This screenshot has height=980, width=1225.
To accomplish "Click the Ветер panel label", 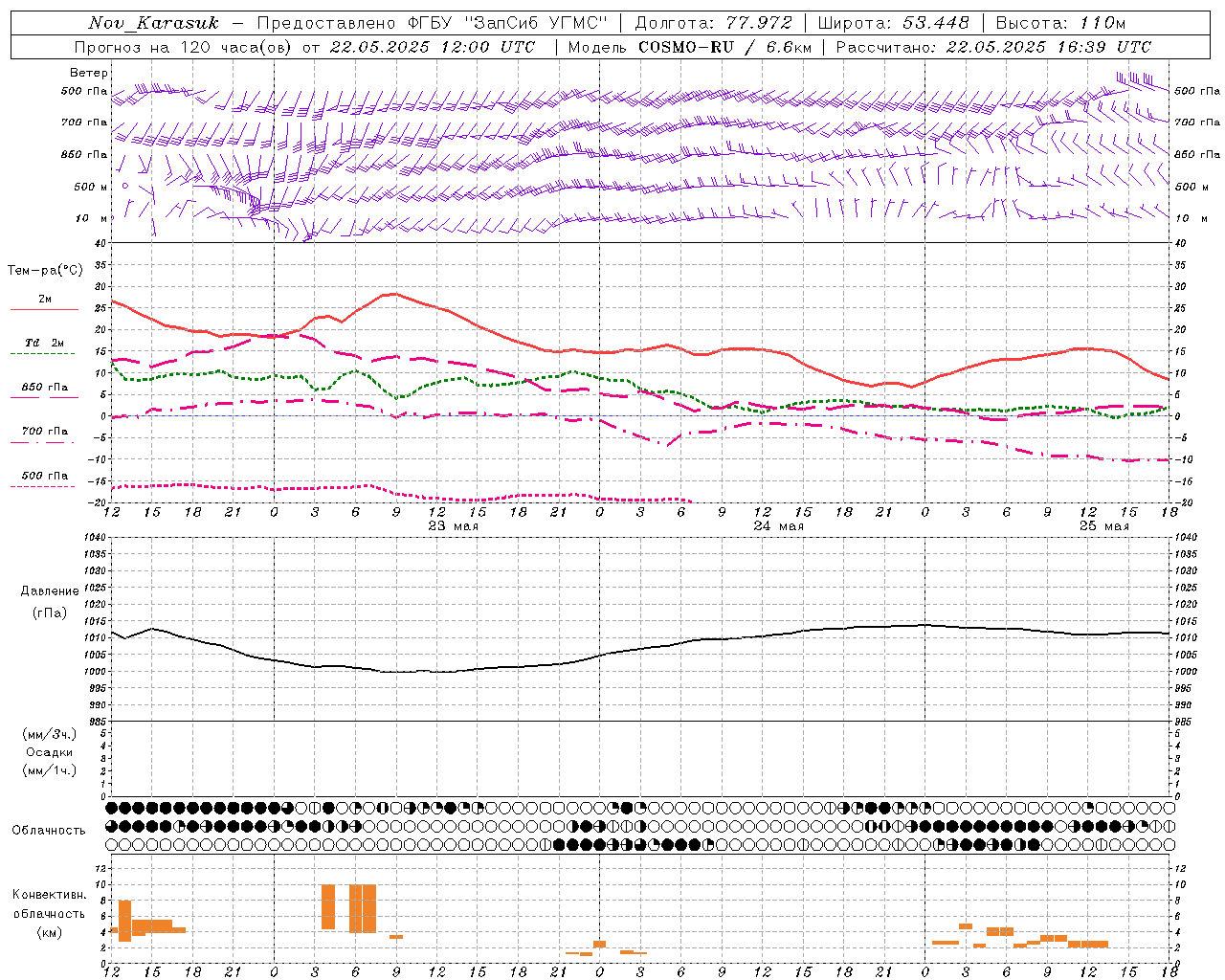I will click(x=89, y=73).
